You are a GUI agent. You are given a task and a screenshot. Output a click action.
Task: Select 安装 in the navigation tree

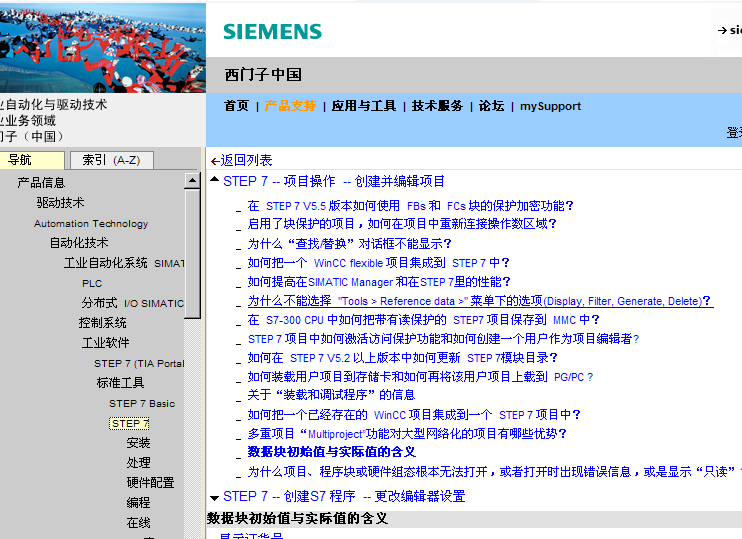pyautogui.click(x=138, y=443)
